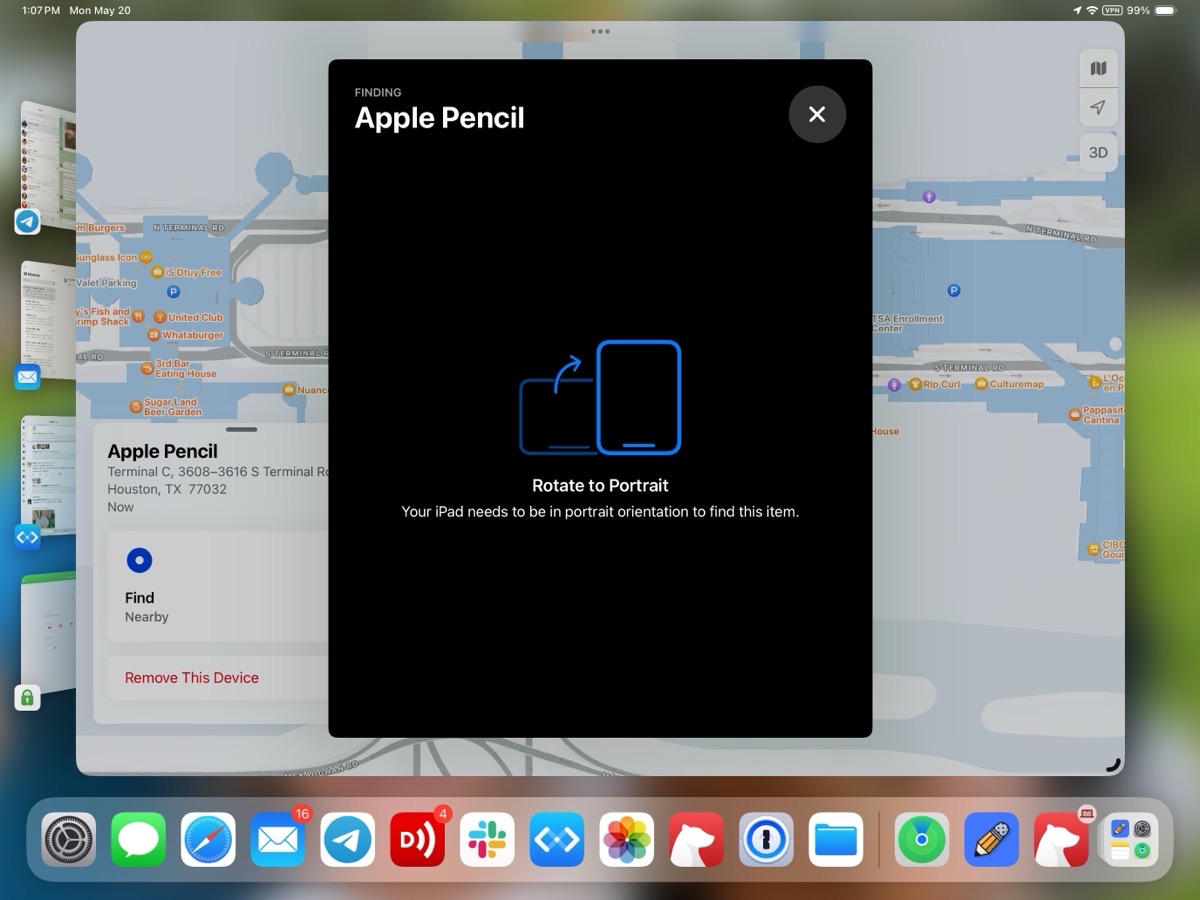Open the map mode selector icon

coord(1098,69)
